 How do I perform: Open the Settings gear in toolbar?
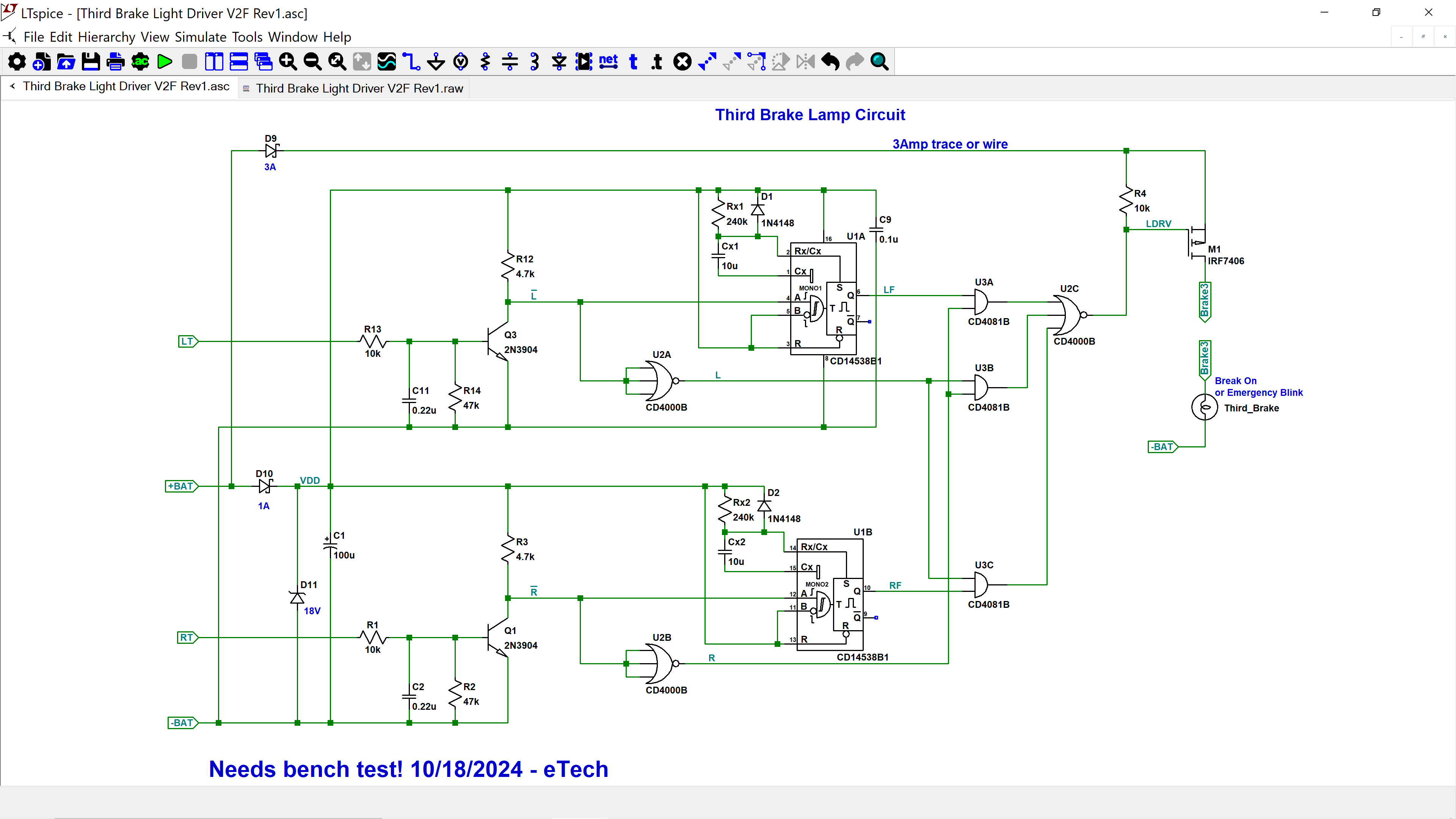point(16,61)
